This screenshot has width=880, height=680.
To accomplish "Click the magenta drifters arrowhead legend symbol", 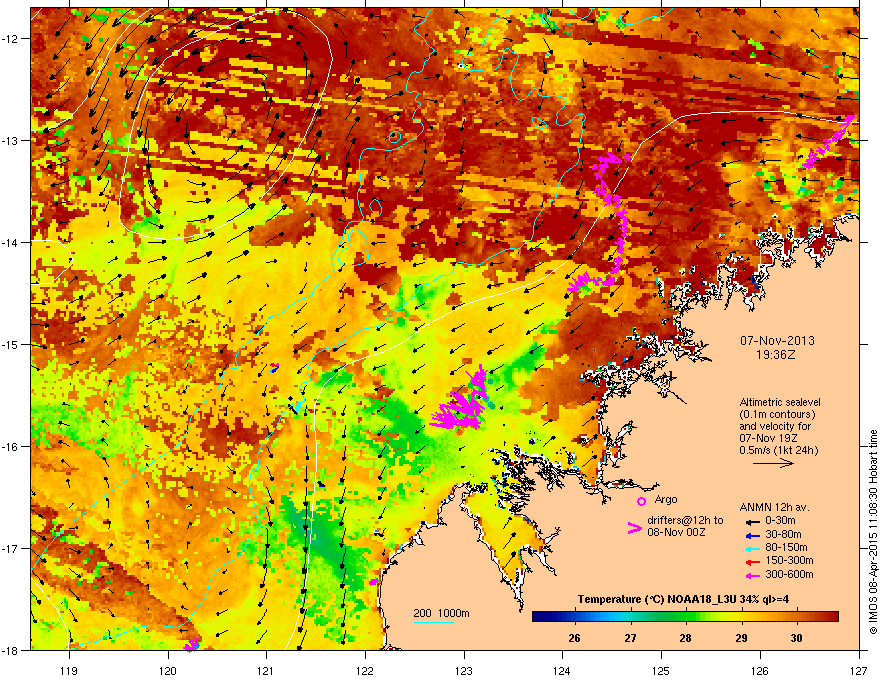I will point(634,528).
